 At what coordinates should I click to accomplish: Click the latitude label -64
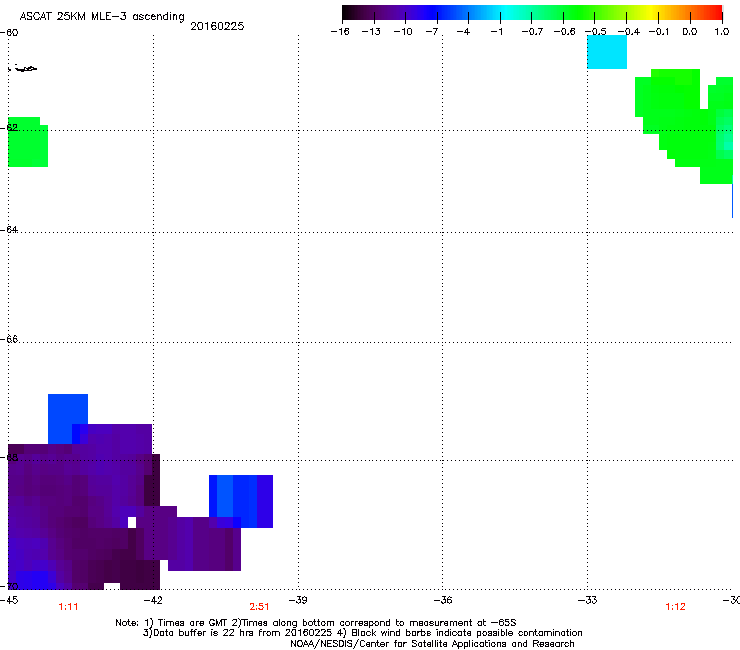9,229
